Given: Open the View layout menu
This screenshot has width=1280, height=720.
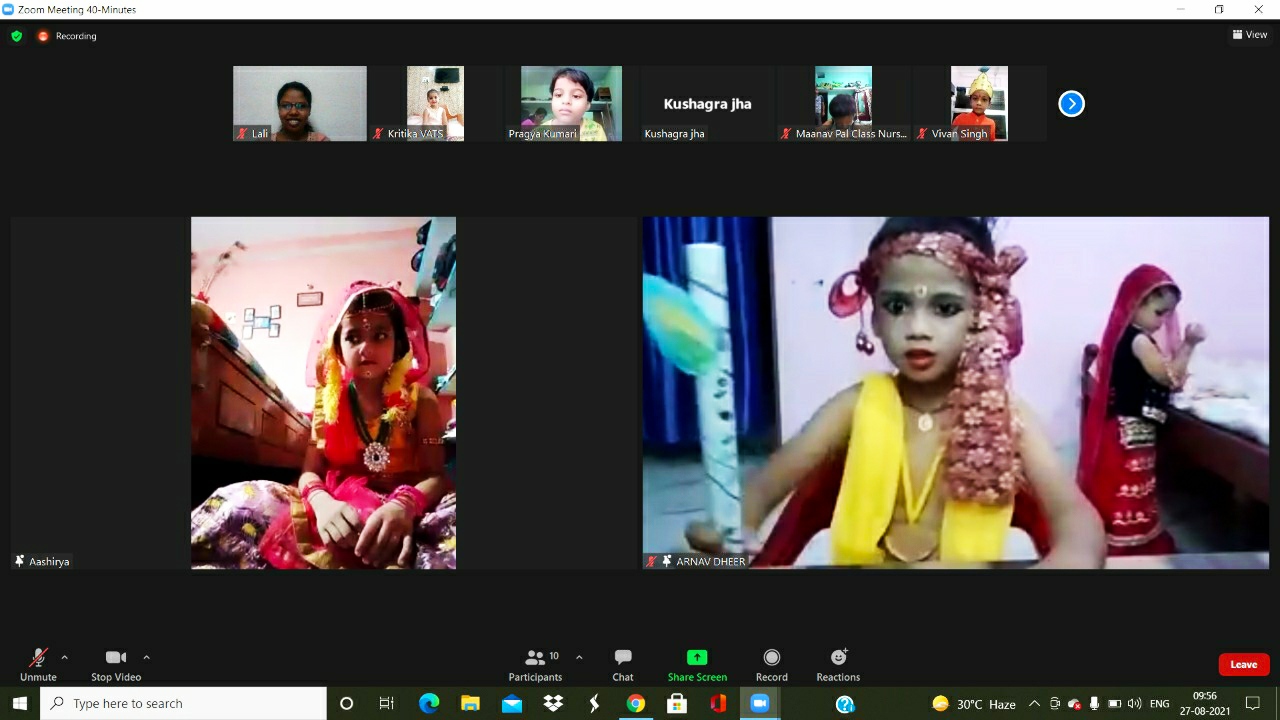Looking at the screenshot, I should click(x=1250, y=34).
